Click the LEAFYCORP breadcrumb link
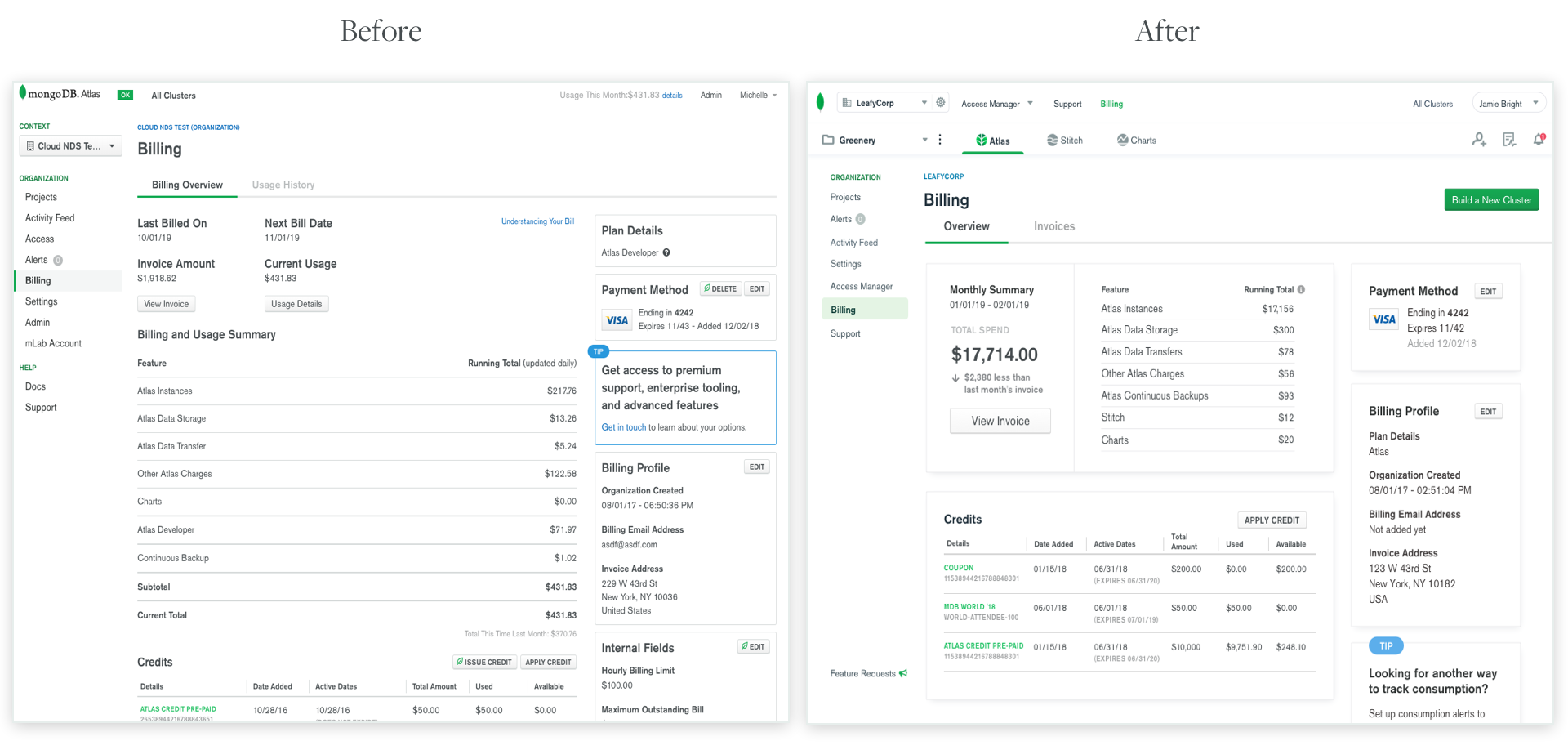This screenshot has width=1568, height=750. click(943, 176)
